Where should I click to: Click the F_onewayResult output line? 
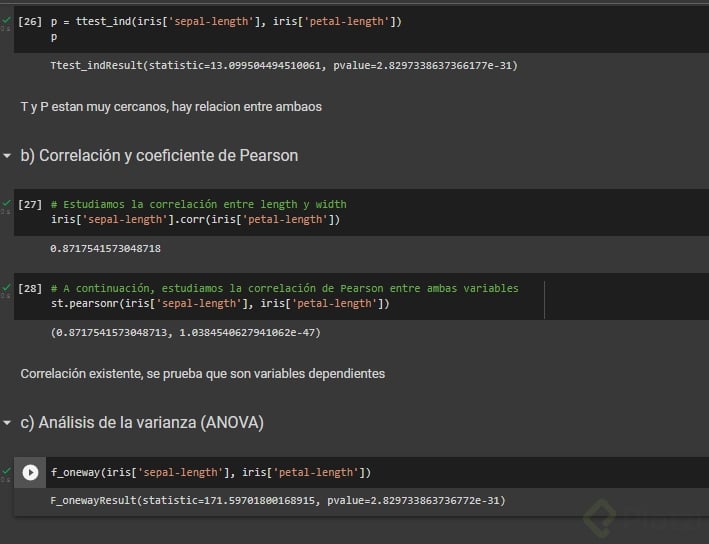click(x=278, y=501)
